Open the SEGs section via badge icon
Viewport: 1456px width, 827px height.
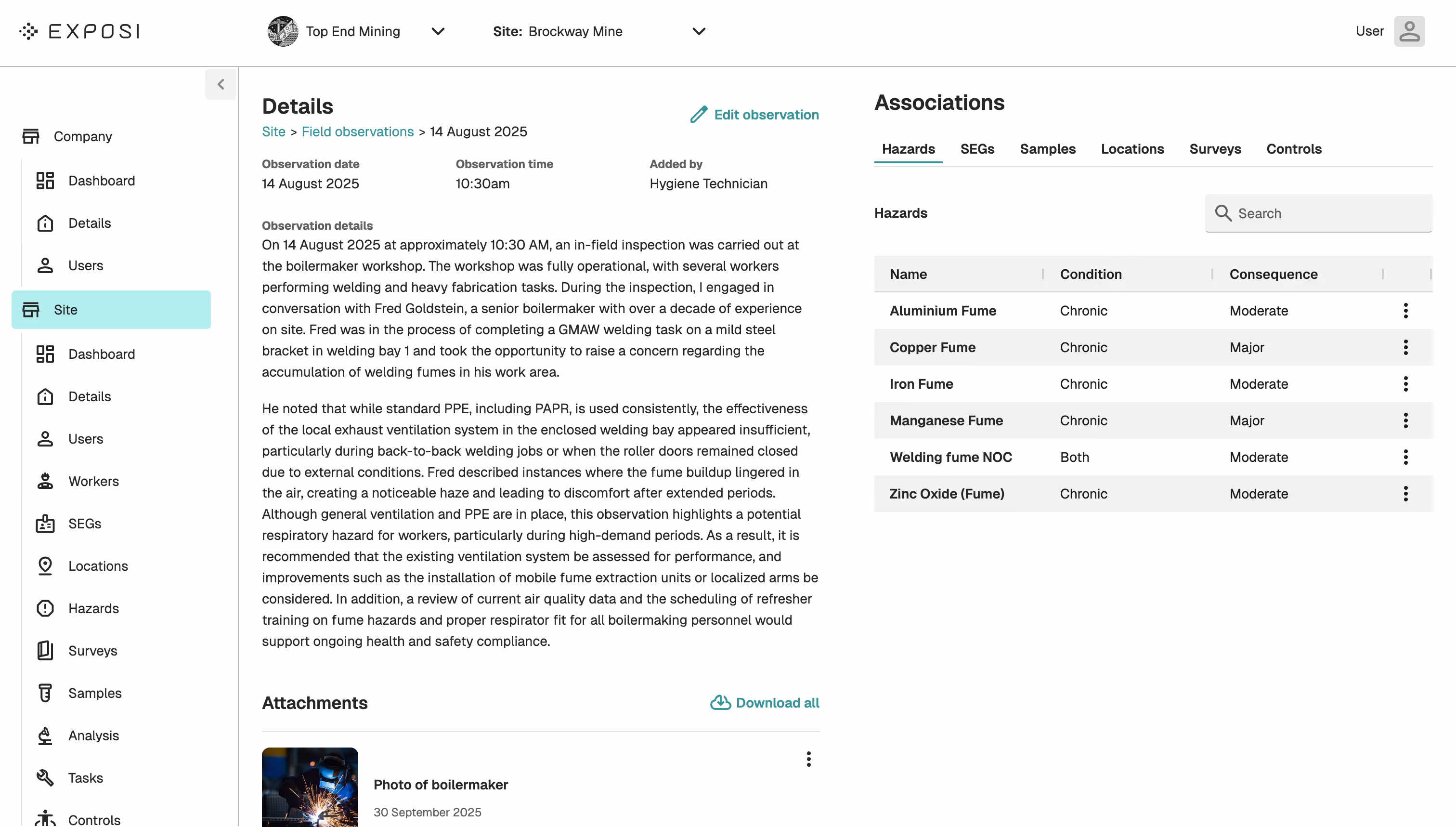(45, 524)
